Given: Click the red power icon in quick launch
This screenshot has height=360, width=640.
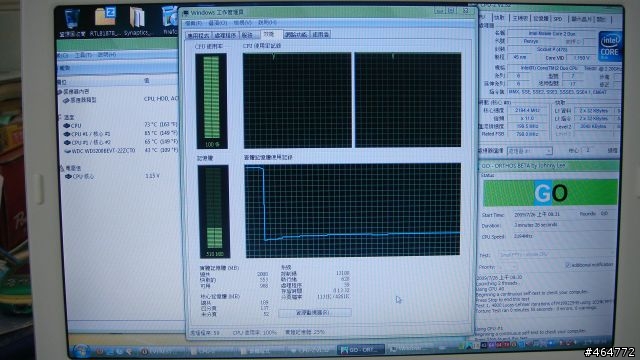Looking at the screenshot, I should (99, 351).
